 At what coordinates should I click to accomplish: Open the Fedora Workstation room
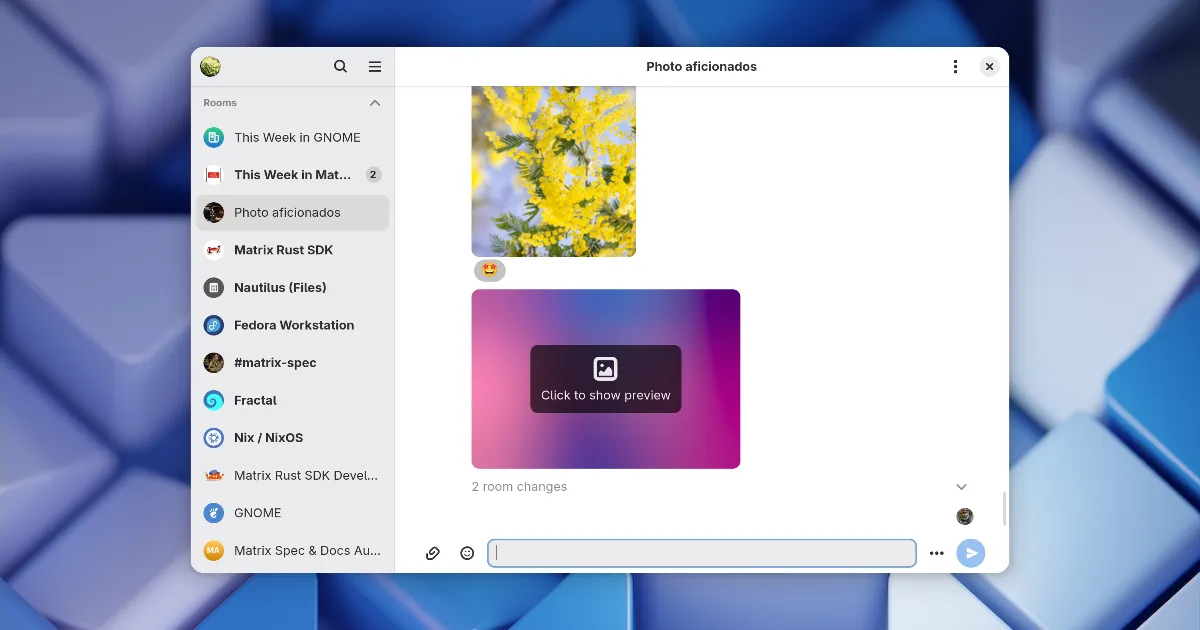(293, 325)
